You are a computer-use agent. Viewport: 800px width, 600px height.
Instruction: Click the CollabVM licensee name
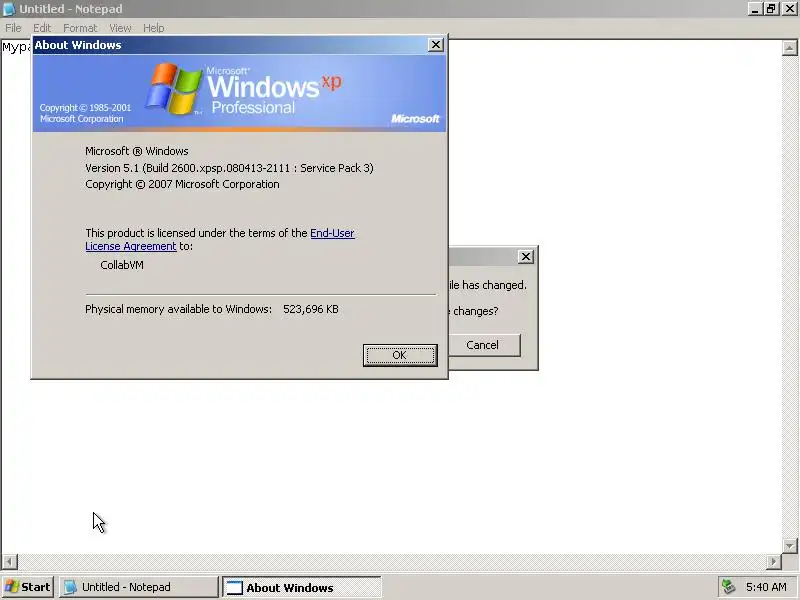pos(122,265)
